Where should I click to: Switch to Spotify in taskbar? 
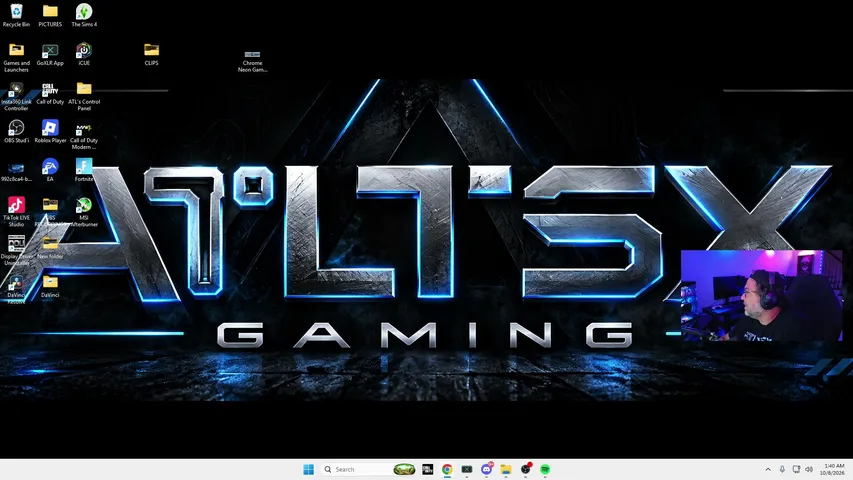(x=545, y=469)
